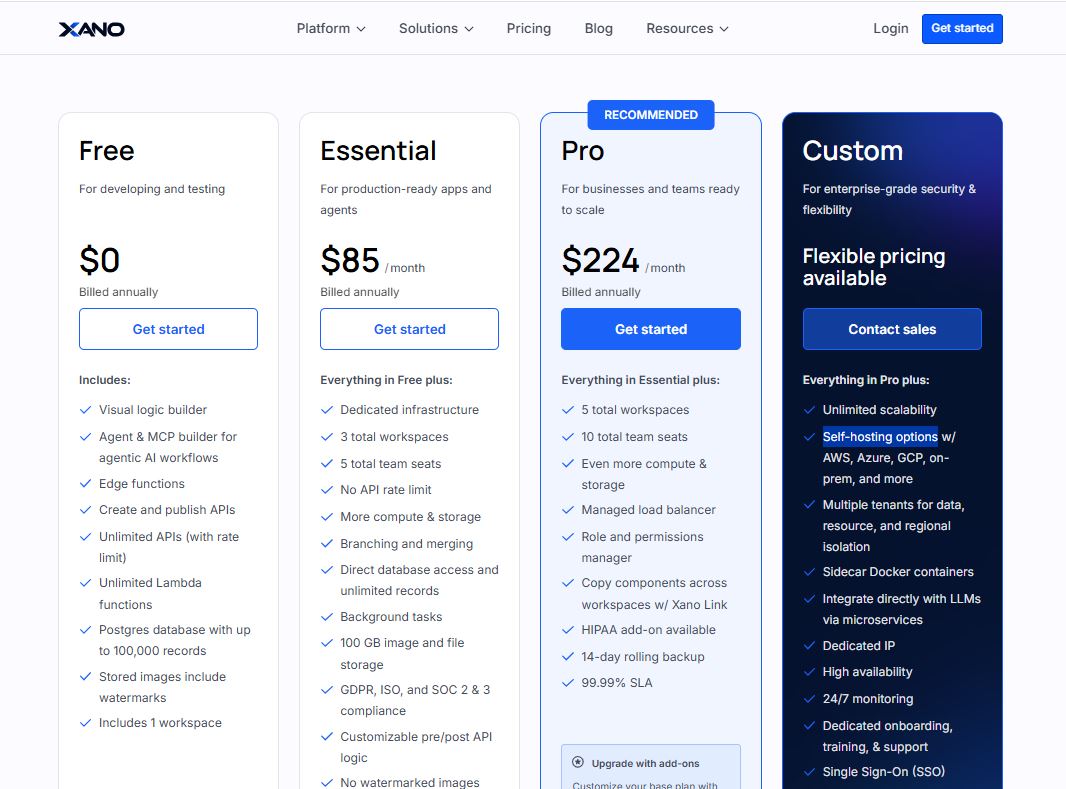Click Get started on the Essential plan
1066x789 pixels.
pos(409,329)
